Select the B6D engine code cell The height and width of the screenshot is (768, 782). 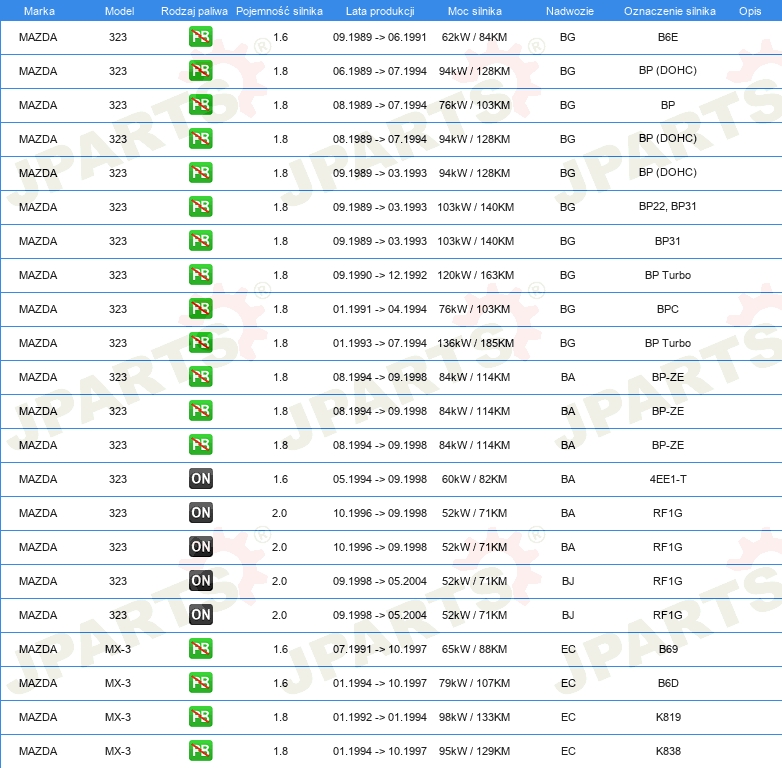tap(668, 683)
